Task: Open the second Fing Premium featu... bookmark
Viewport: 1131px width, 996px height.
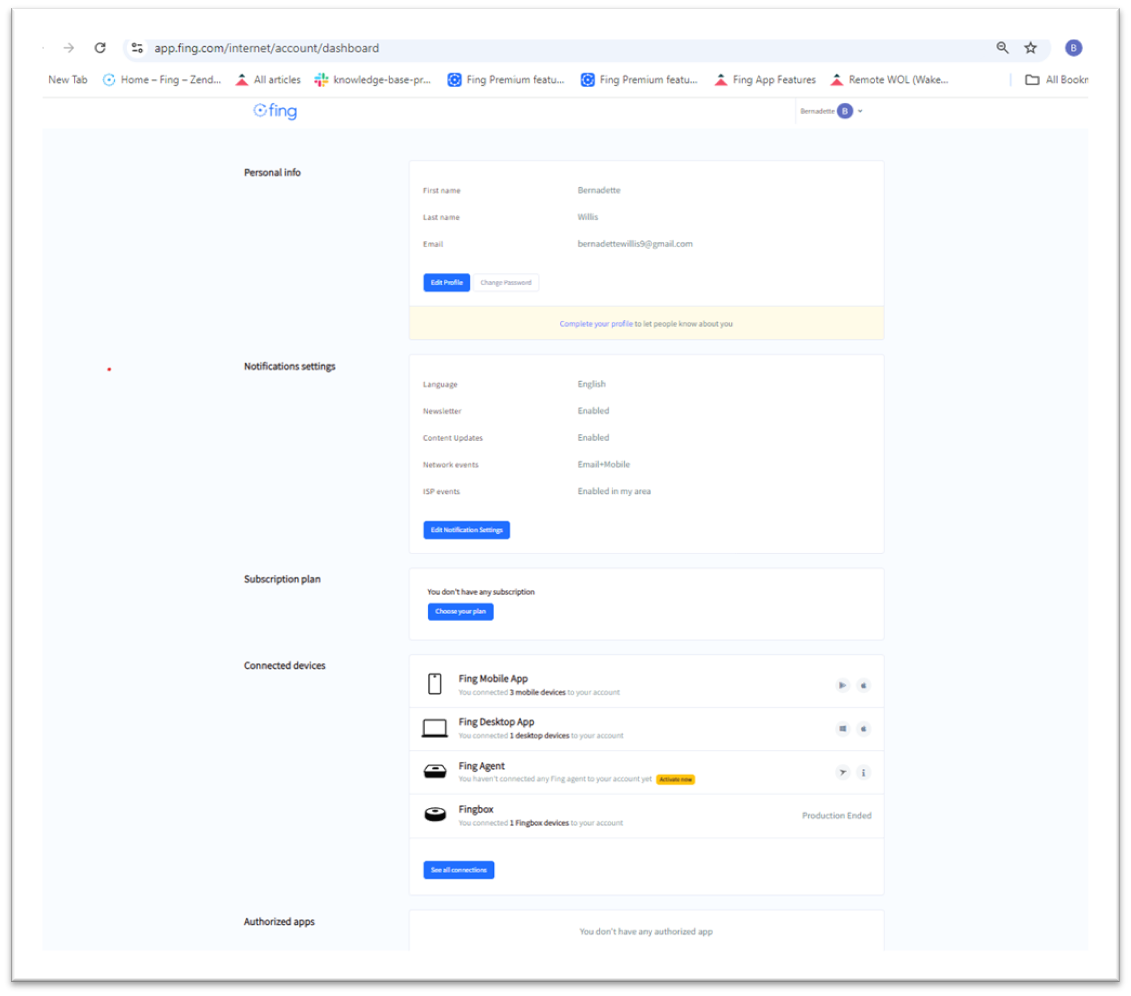Action: coord(639,79)
